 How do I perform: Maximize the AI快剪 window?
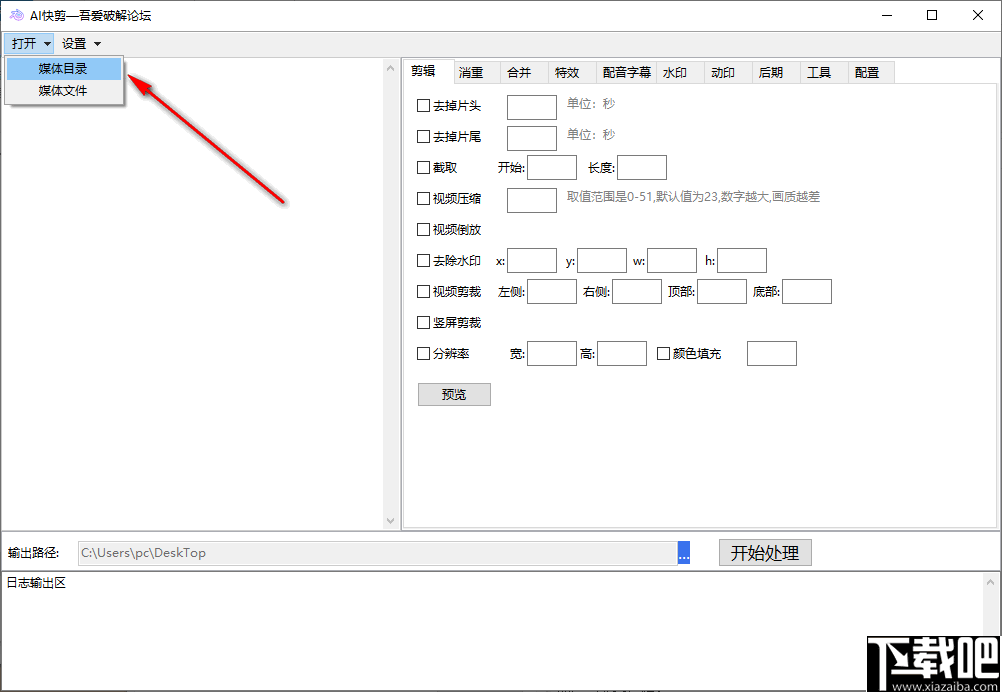click(x=932, y=15)
